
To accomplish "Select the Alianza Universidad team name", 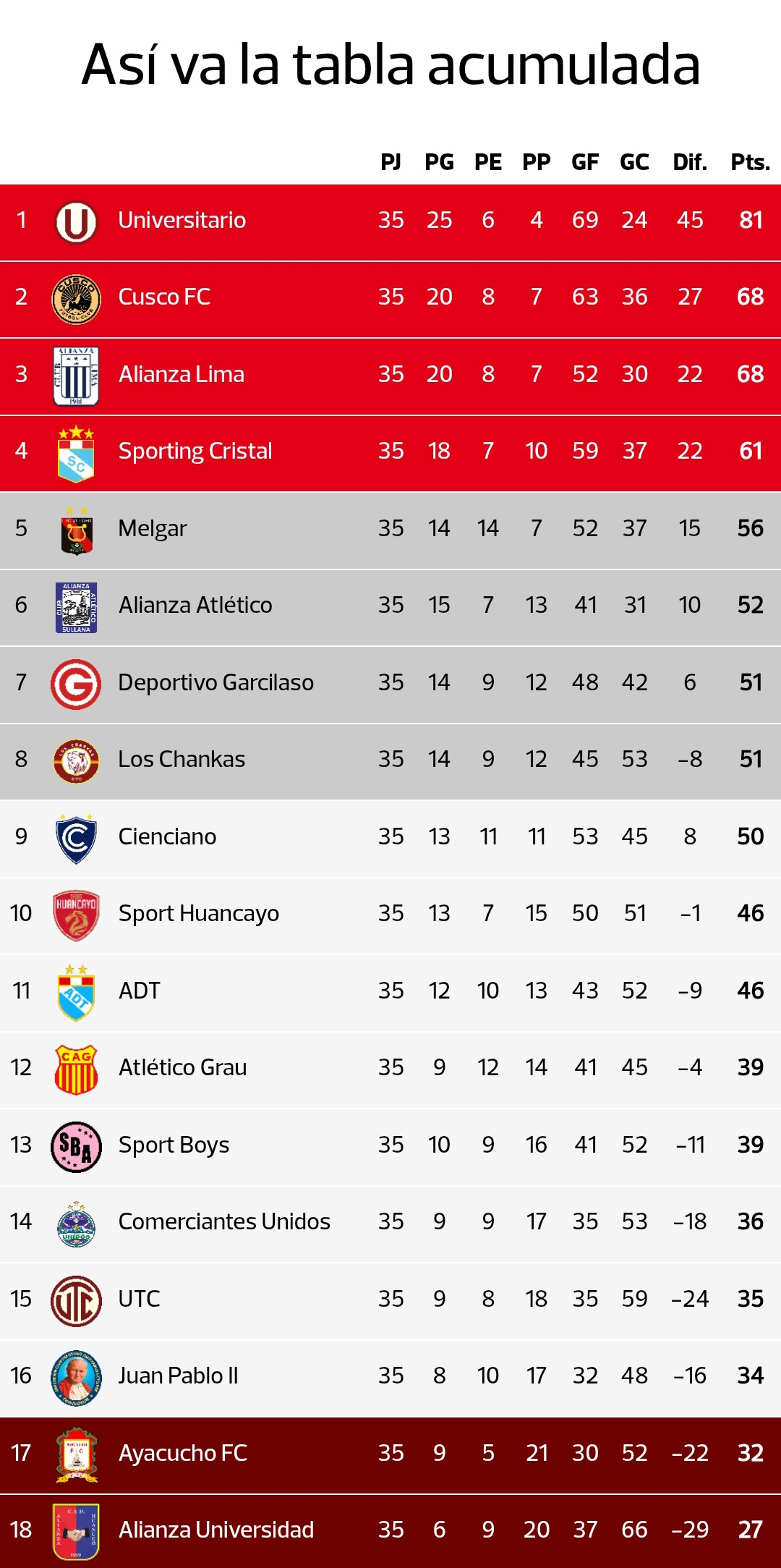I will (216, 1530).
